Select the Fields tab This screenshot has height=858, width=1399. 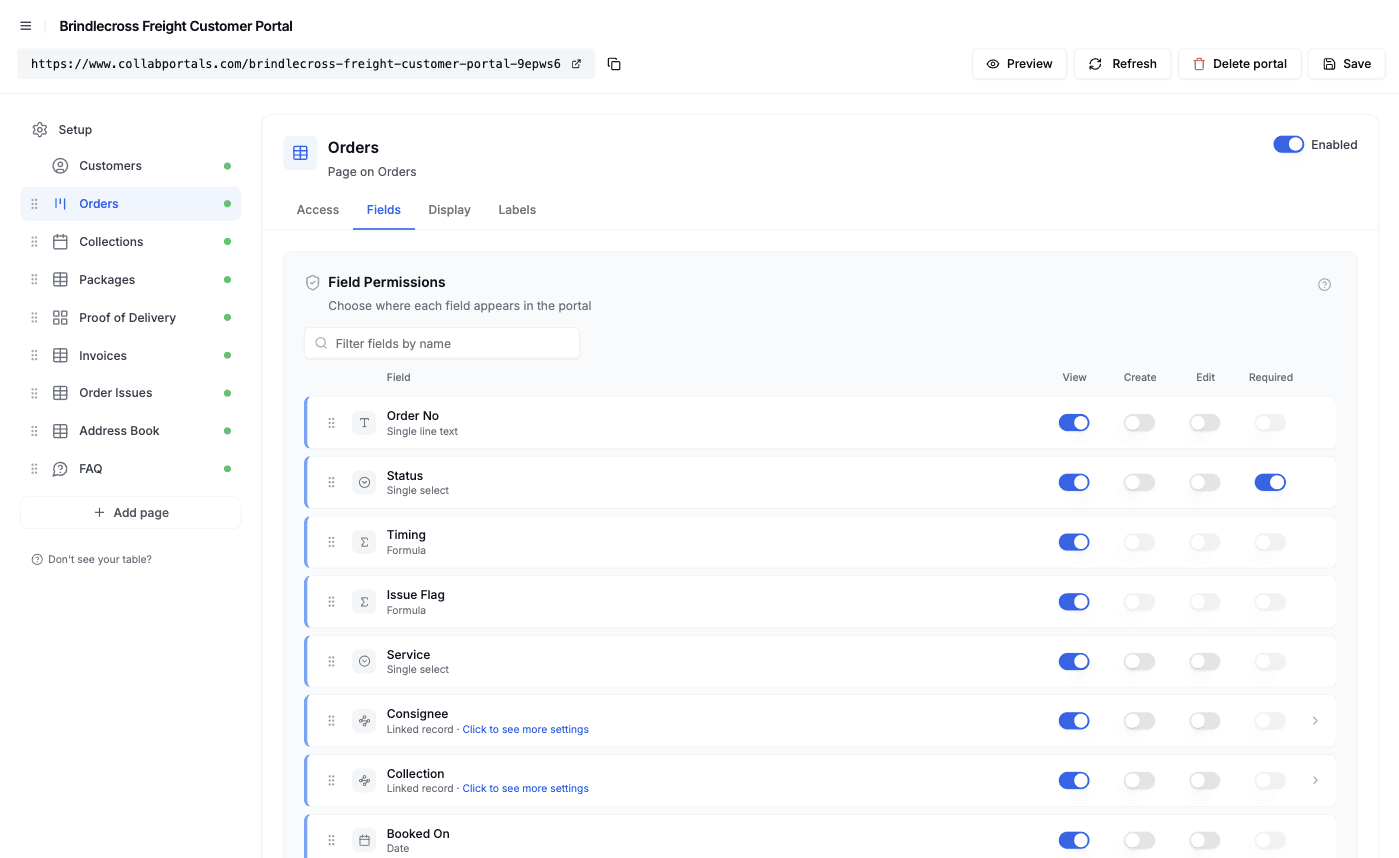[x=384, y=210]
